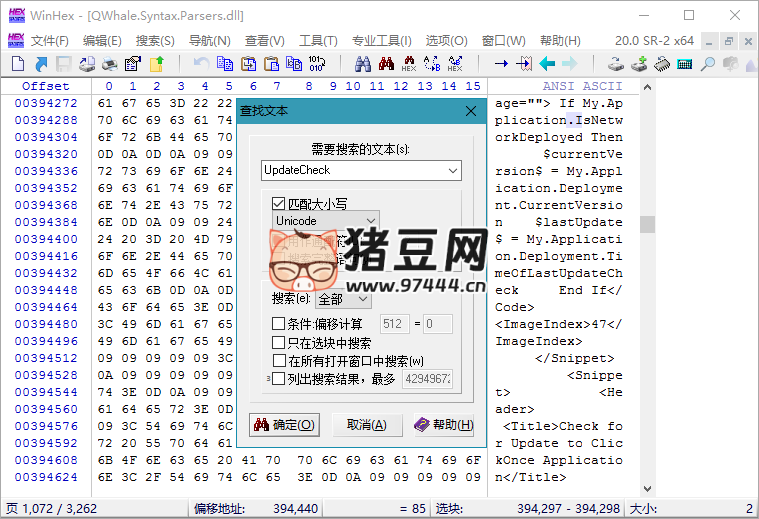
Task: Click the vertical scrollbar thumb
Action: tap(647, 225)
